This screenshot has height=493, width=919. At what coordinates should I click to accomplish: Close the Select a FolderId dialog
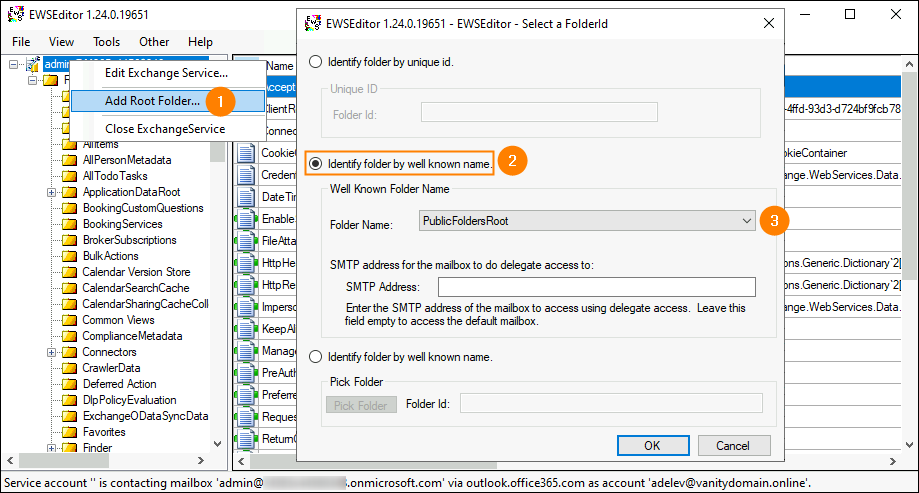click(x=769, y=23)
